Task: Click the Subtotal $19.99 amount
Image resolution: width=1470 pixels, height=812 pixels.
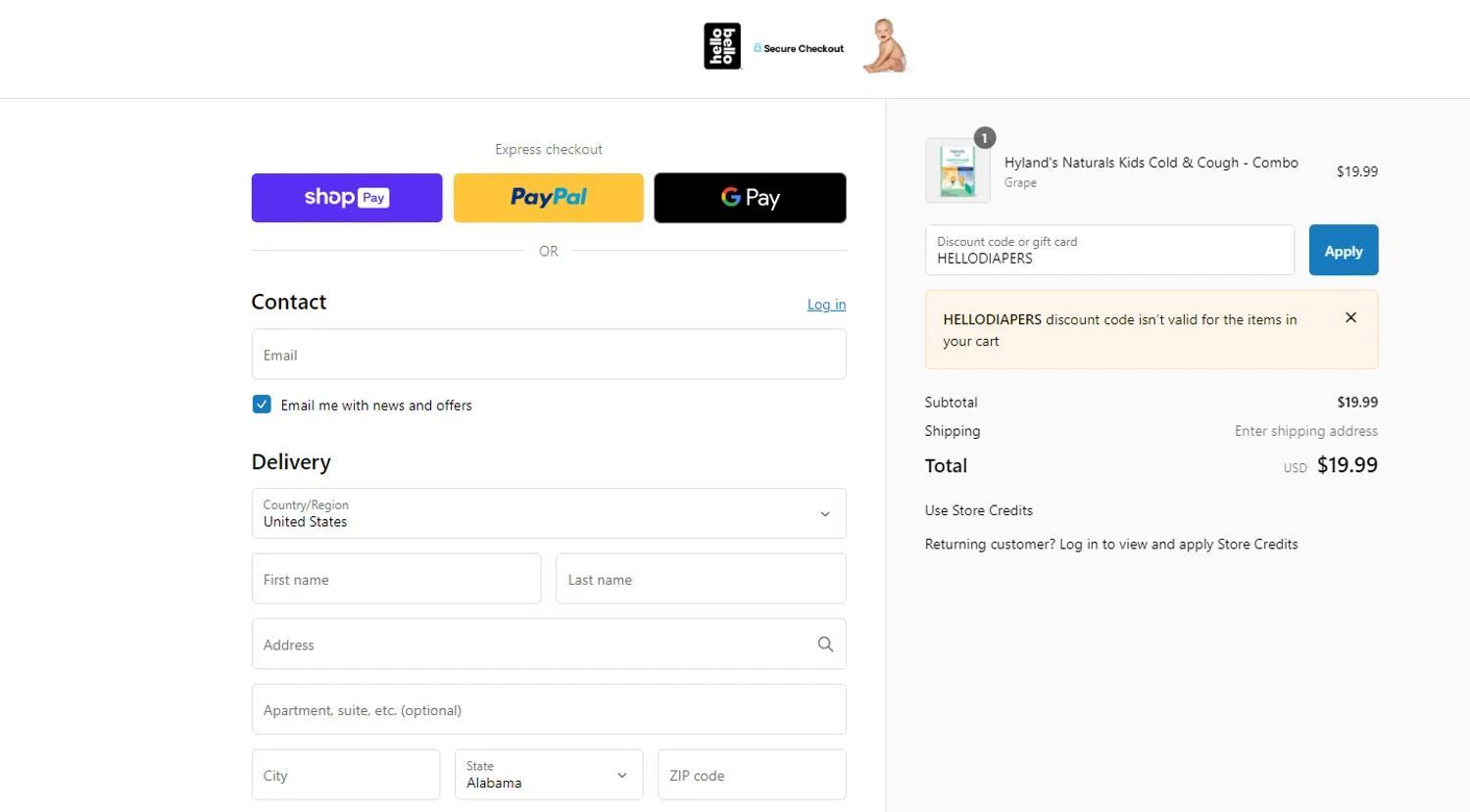Action: pos(1357,402)
